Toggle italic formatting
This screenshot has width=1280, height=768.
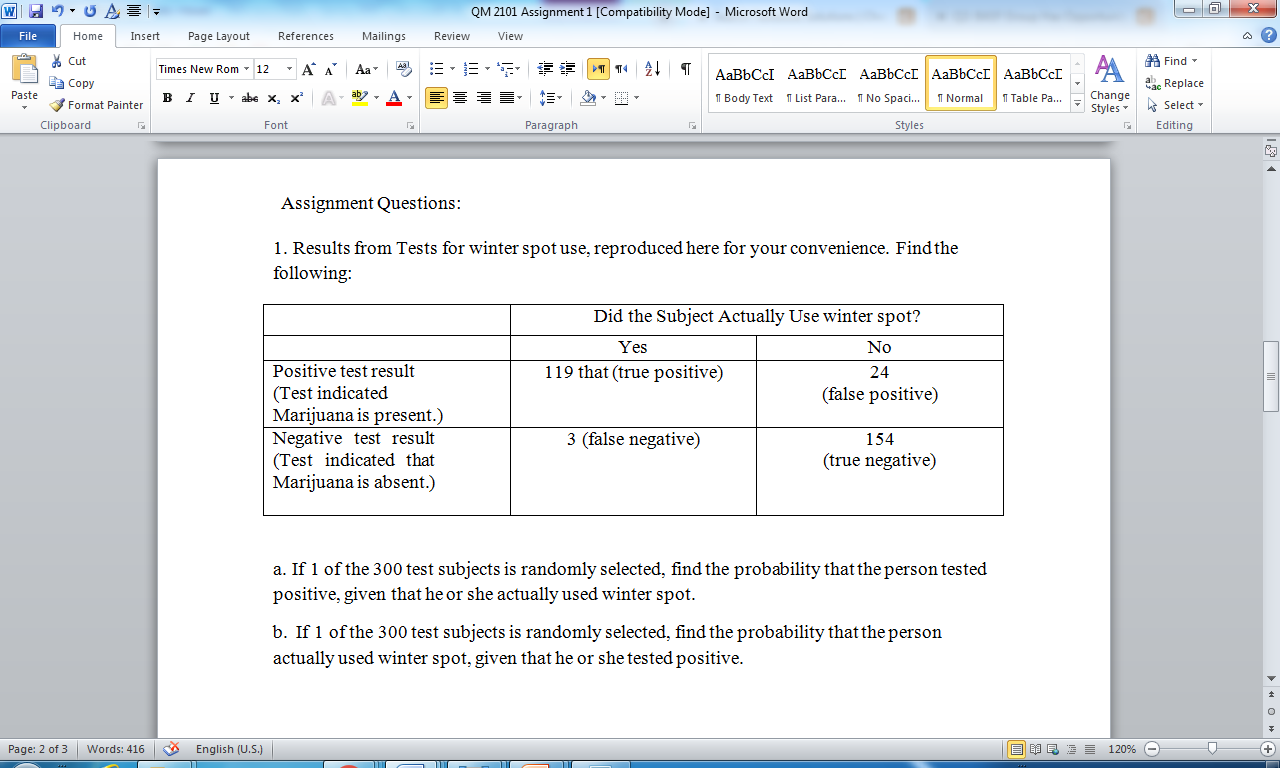[x=190, y=98]
